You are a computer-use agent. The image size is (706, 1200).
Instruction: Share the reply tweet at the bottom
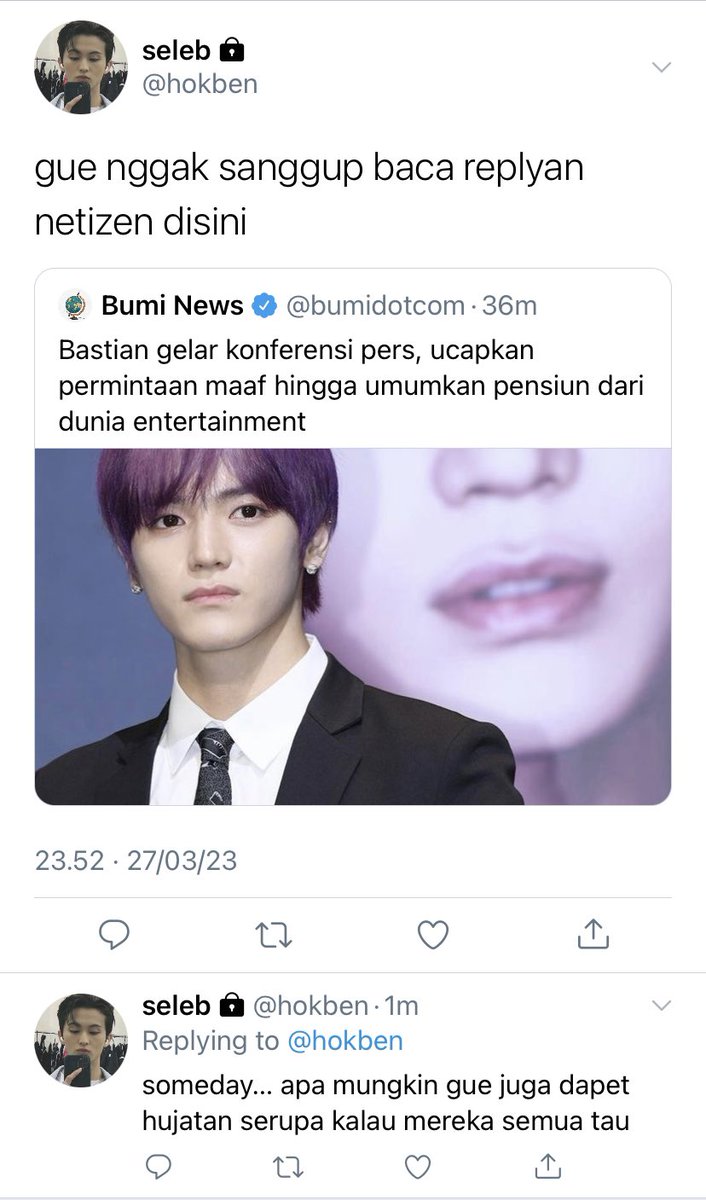547,1165
